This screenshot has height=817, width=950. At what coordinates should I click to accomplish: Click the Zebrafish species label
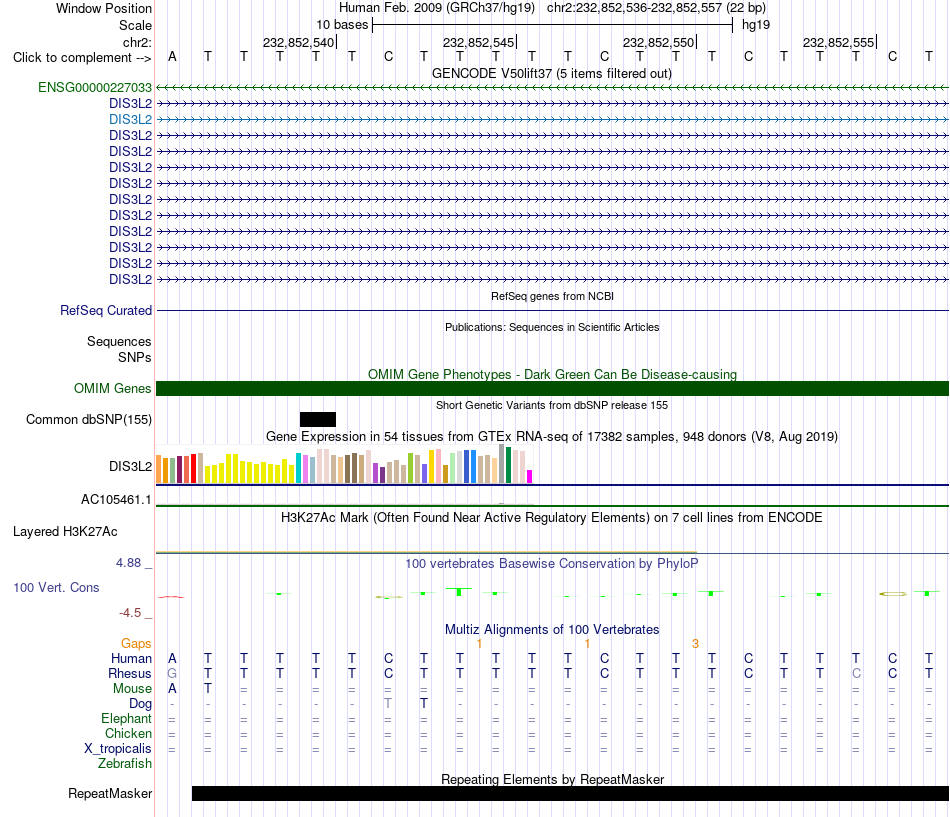pyautogui.click(x=125, y=764)
